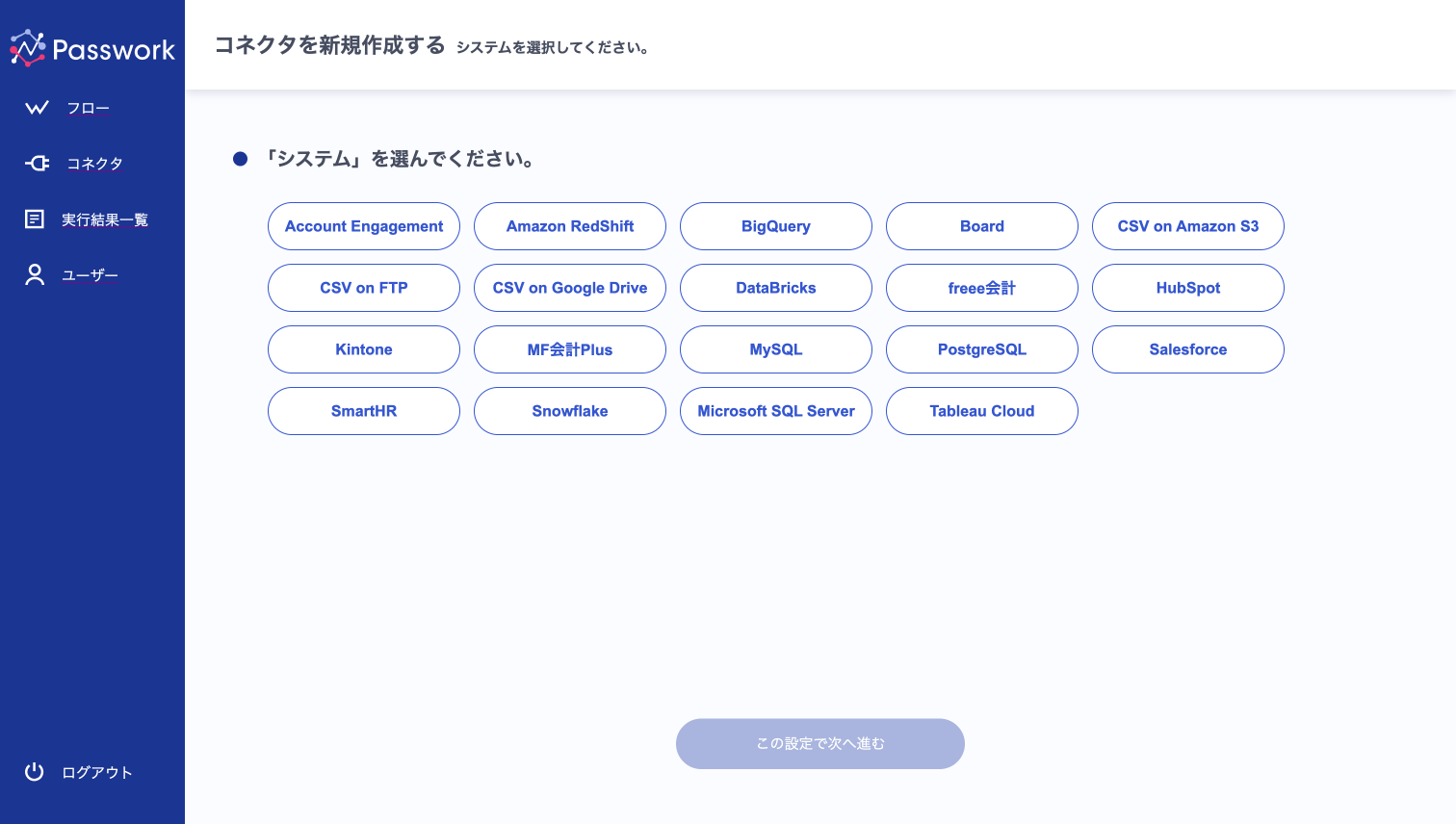Pick the PostgreSQL option
The image size is (1456, 824).
[x=982, y=349]
